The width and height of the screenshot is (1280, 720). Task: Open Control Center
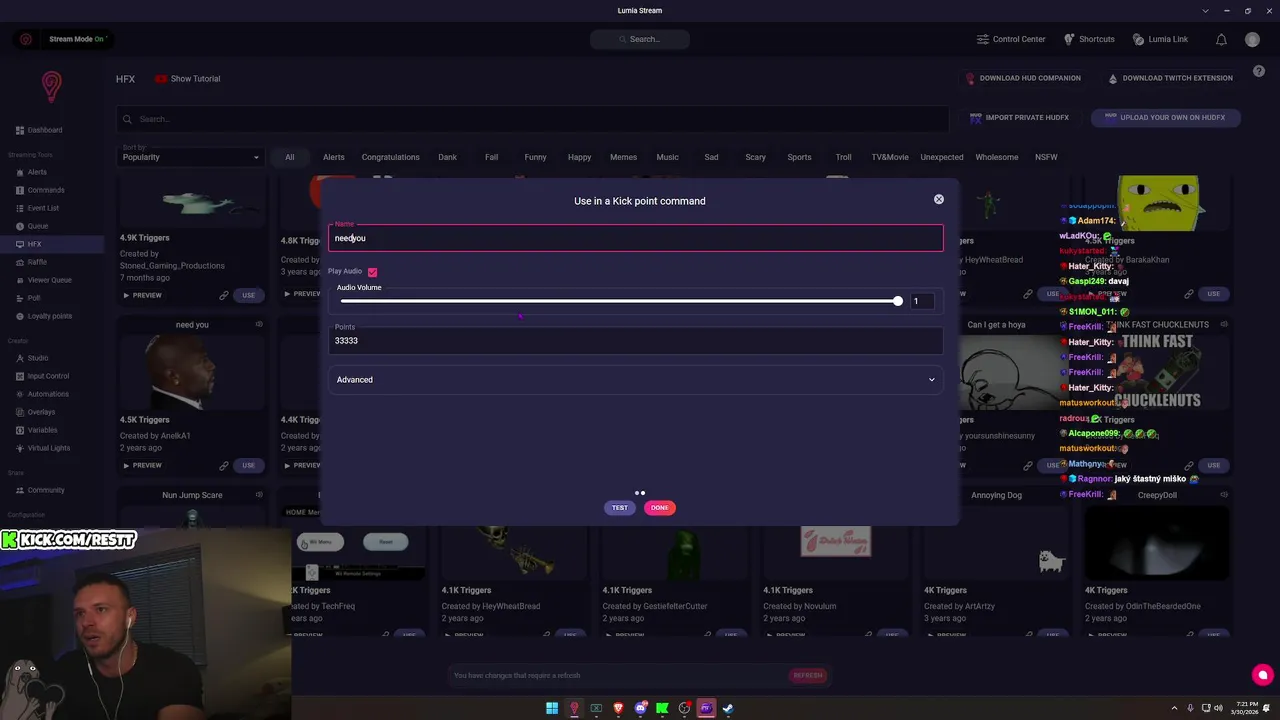1011,39
